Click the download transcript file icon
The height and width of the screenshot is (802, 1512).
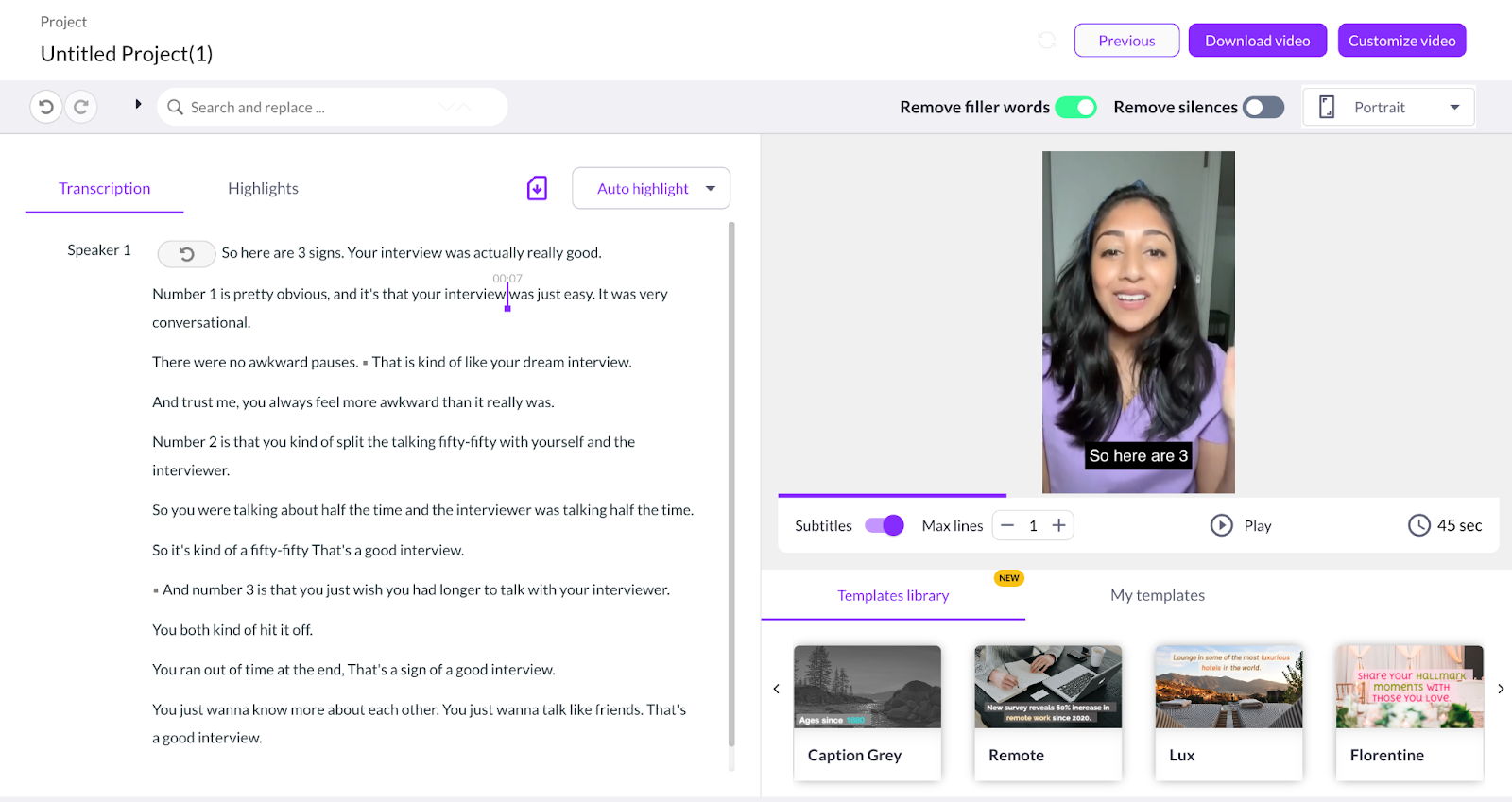pos(537,188)
